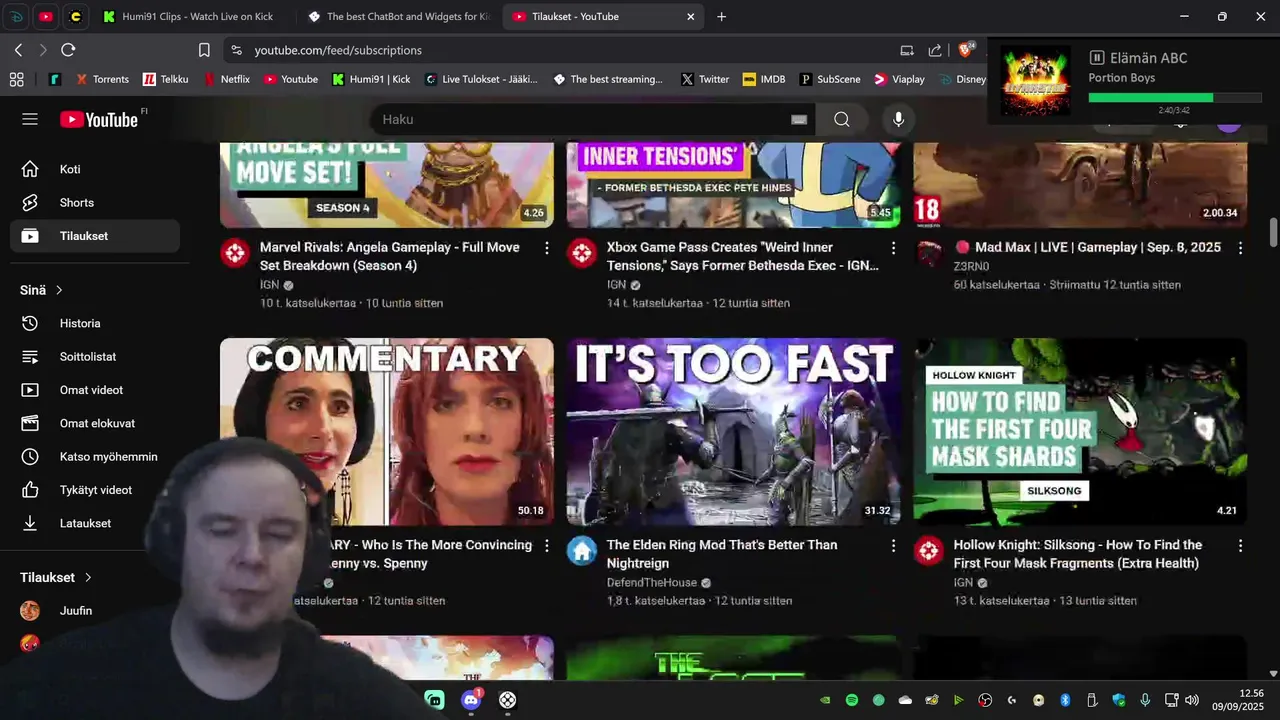Open Hollow Knight Silksong Mask Fragments title
The height and width of the screenshot is (720, 1280).
[x=1078, y=554]
